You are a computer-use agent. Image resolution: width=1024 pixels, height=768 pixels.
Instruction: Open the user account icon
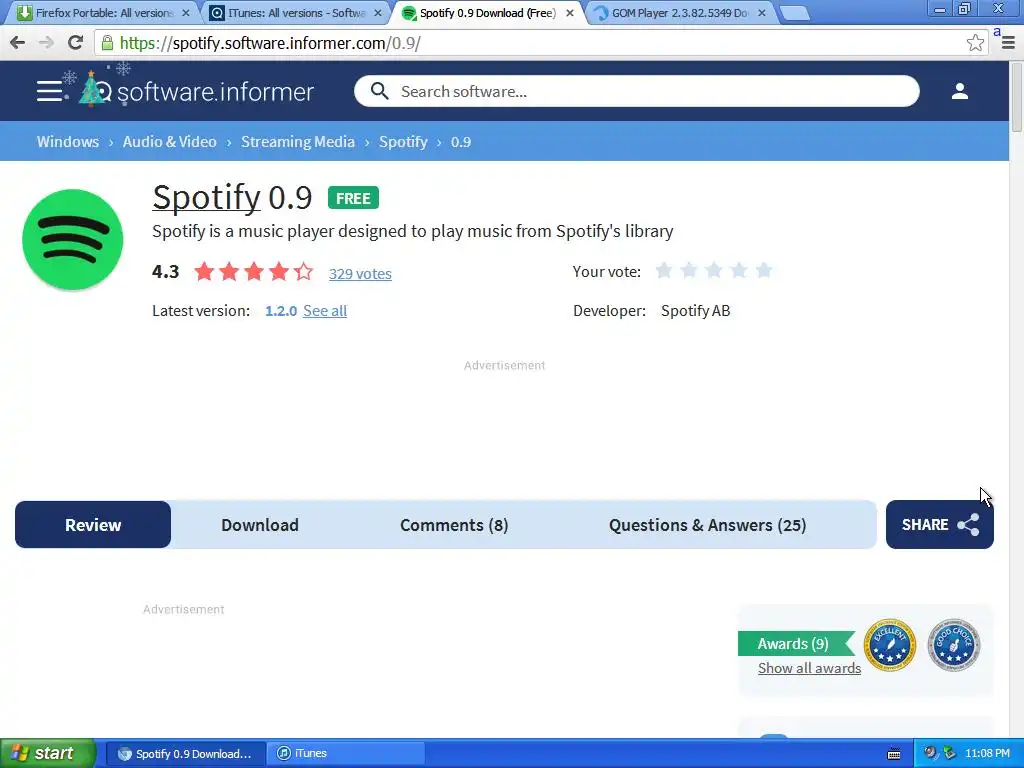click(959, 91)
